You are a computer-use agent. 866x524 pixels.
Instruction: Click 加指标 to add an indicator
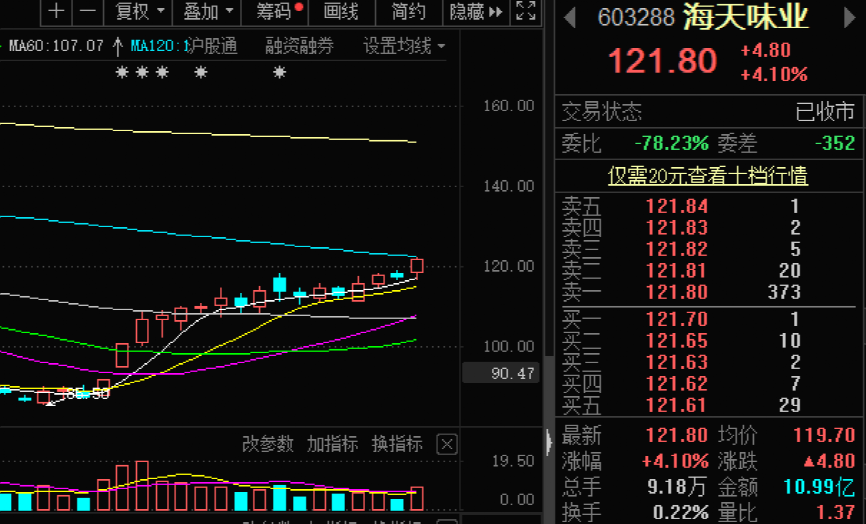[x=332, y=444]
